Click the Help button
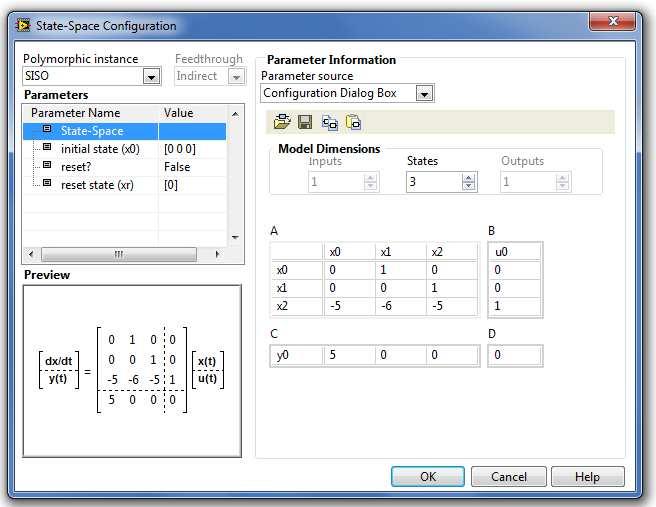Image resolution: width=656 pixels, height=507 pixels. click(587, 476)
